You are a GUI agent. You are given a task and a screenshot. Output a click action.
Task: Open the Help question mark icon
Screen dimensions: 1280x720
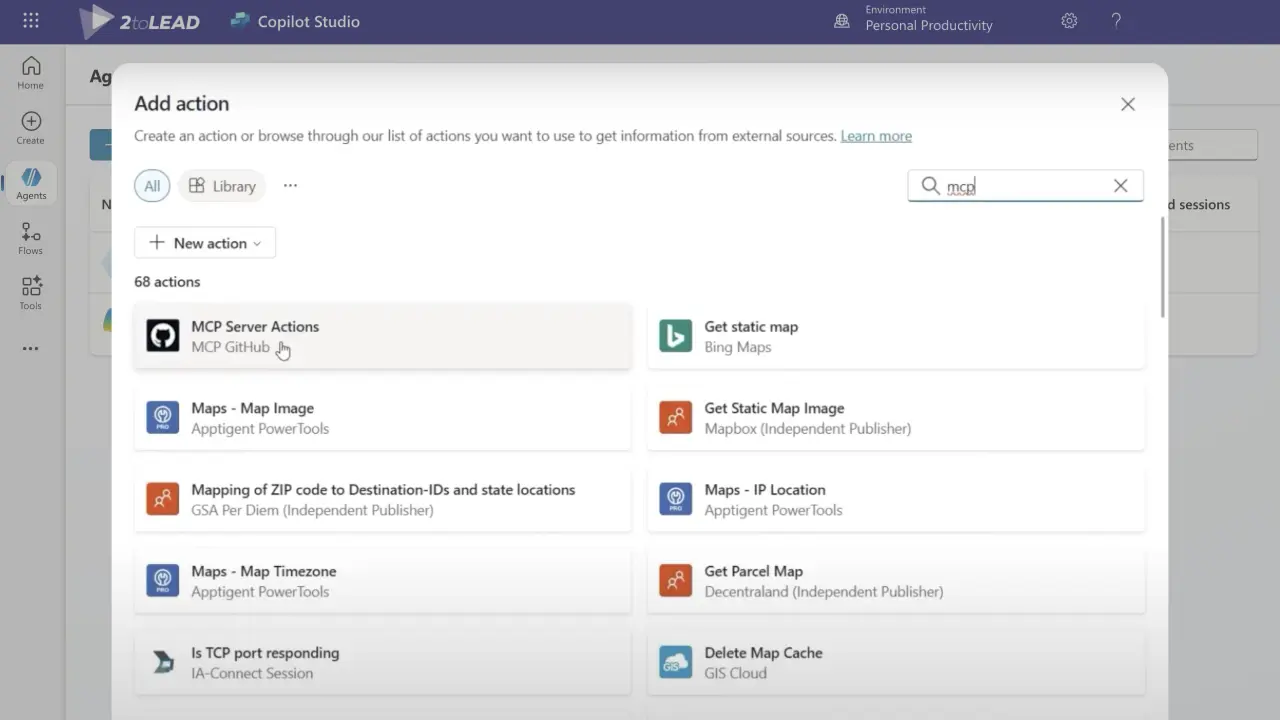pyautogui.click(x=1116, y=21)
